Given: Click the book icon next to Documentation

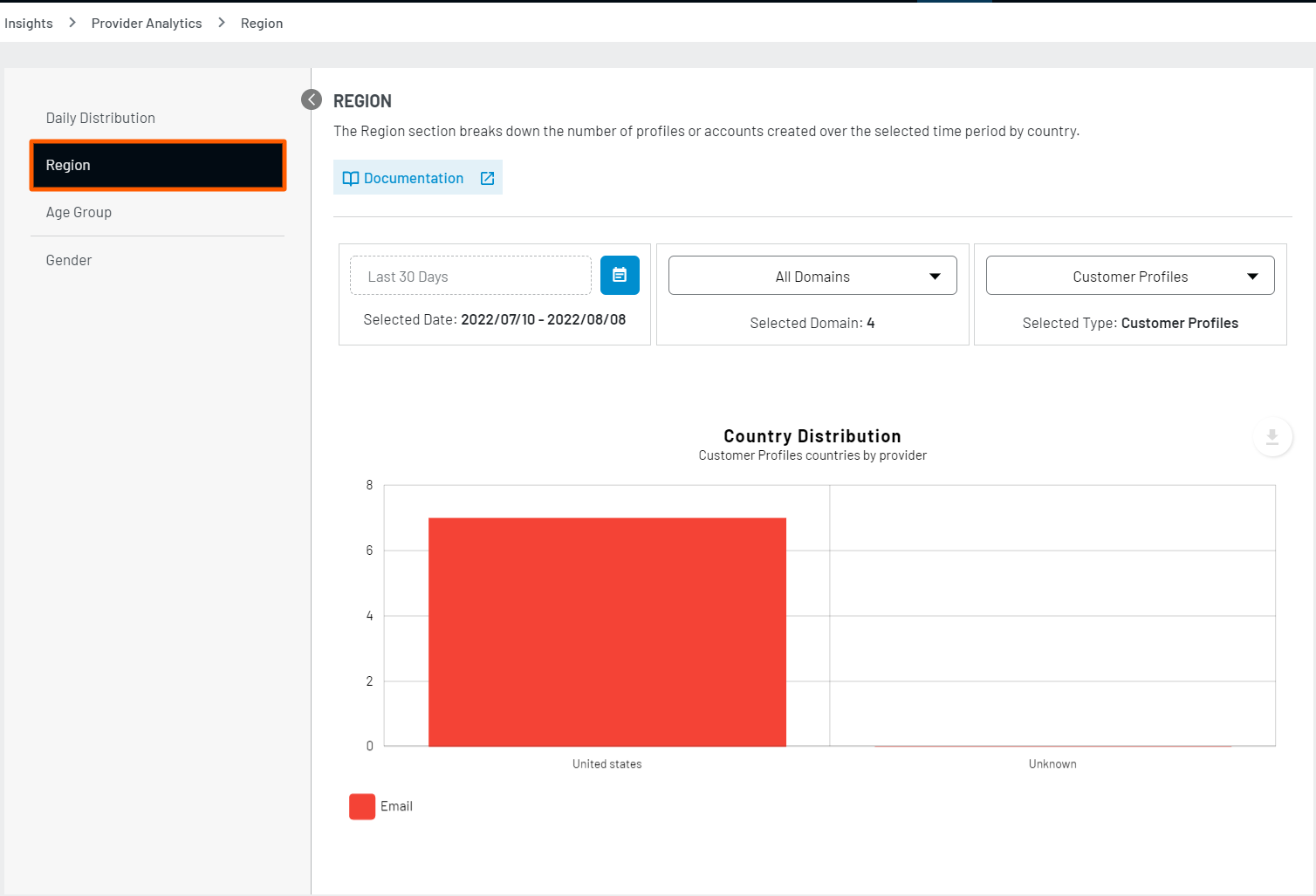Looking at the screenshot, I should (351, 178).
